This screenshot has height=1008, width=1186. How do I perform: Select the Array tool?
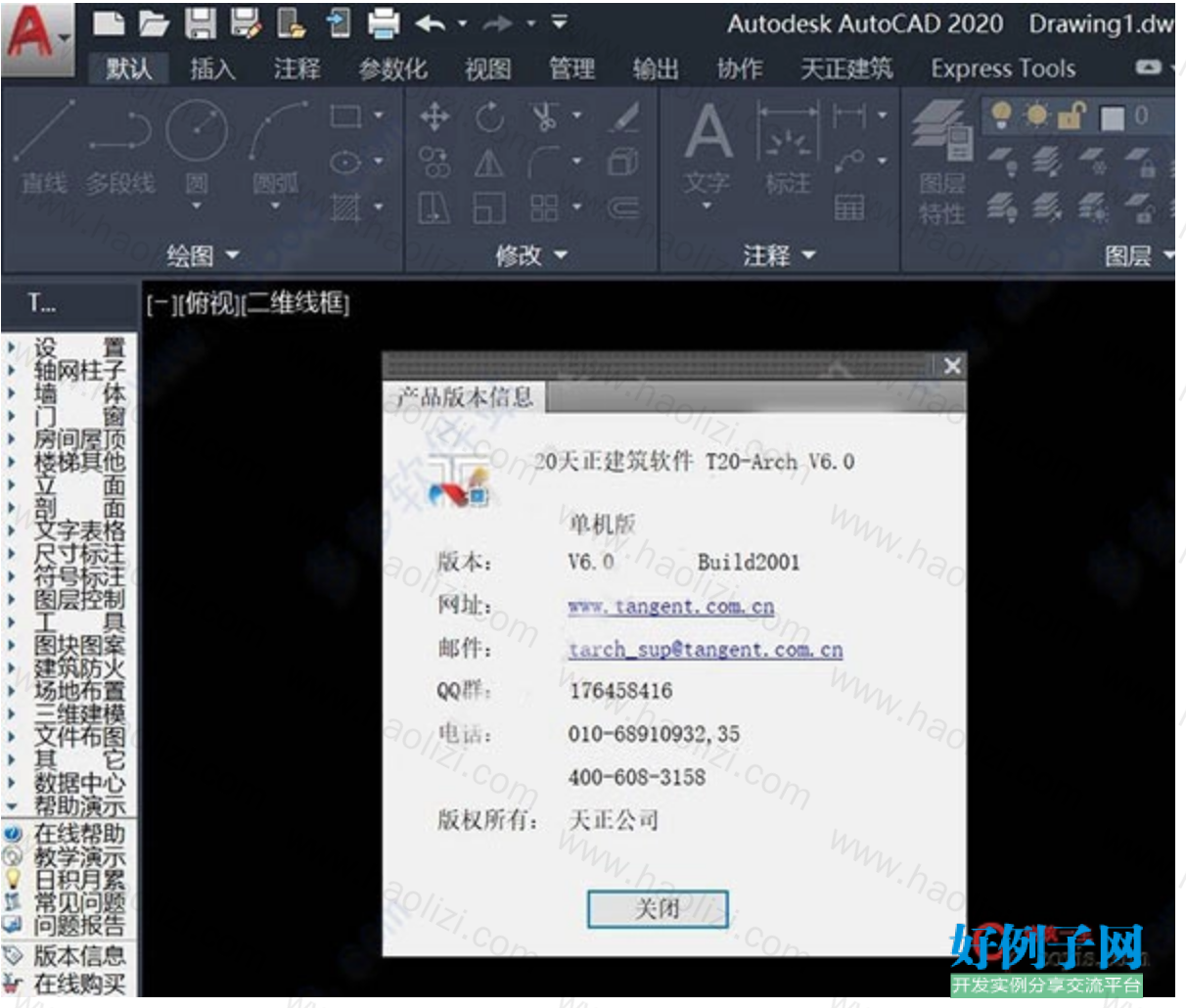pyautogui.click(x=544, y=207)
